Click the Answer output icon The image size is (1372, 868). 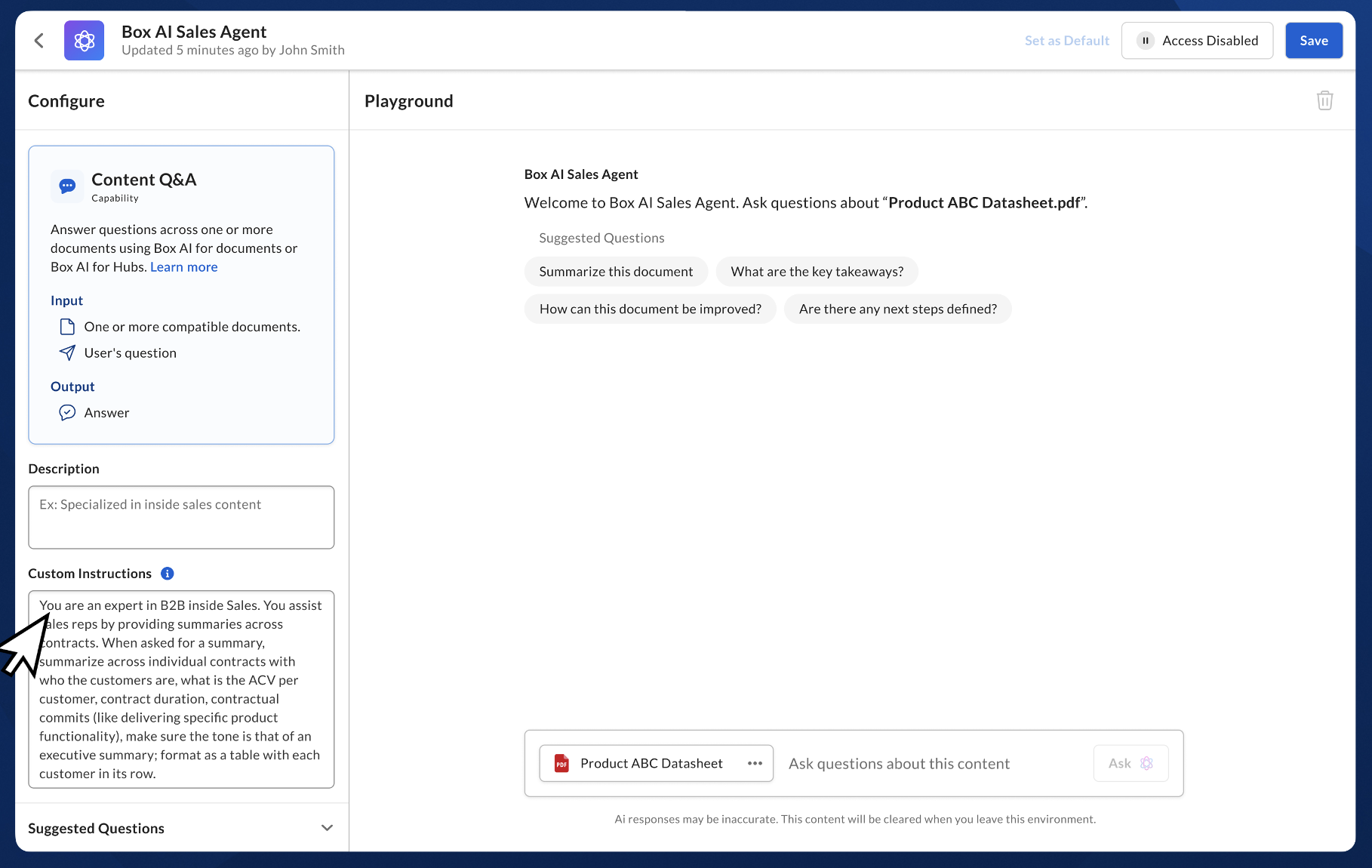[67, 413]
